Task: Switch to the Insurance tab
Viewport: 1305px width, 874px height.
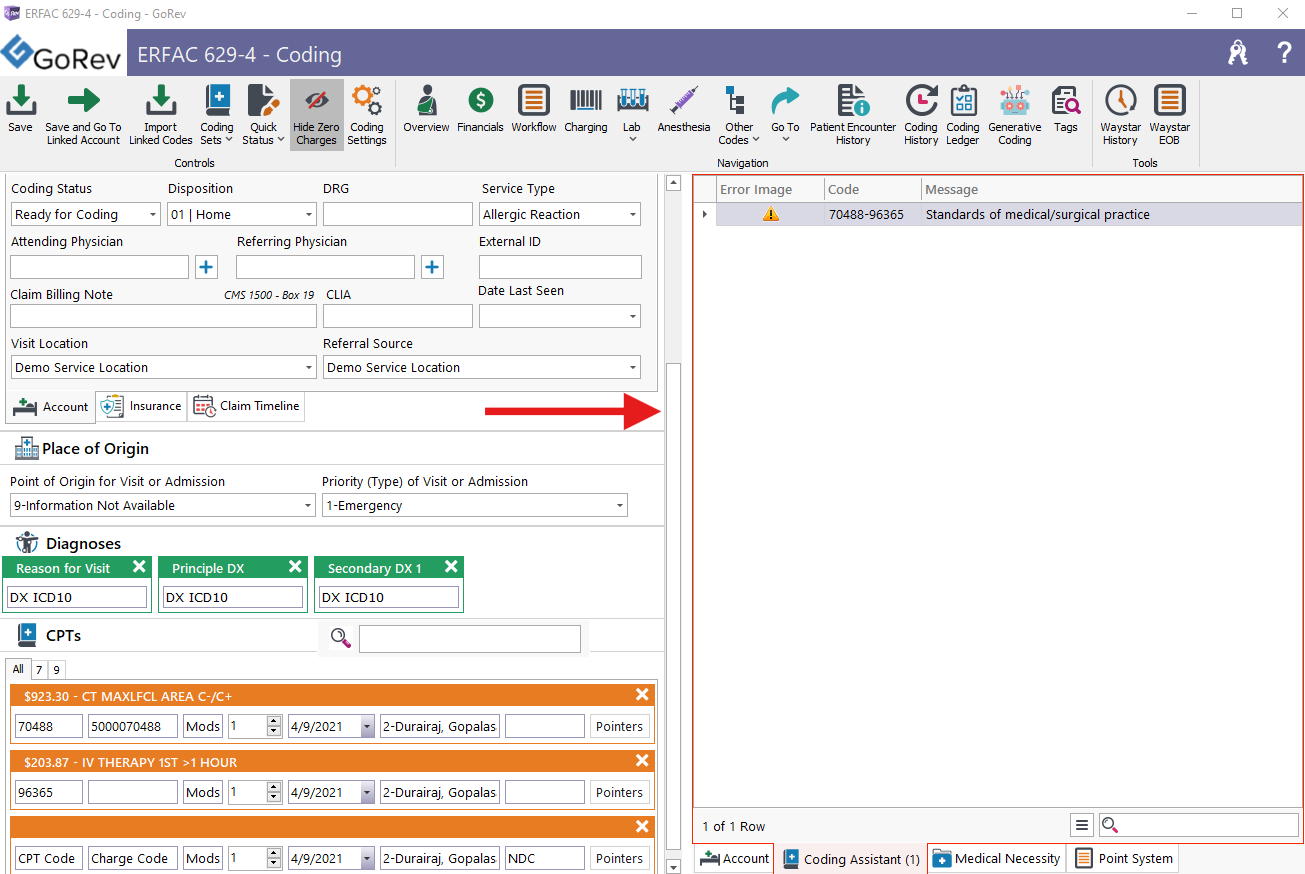Action: click(x=141, y=406)
